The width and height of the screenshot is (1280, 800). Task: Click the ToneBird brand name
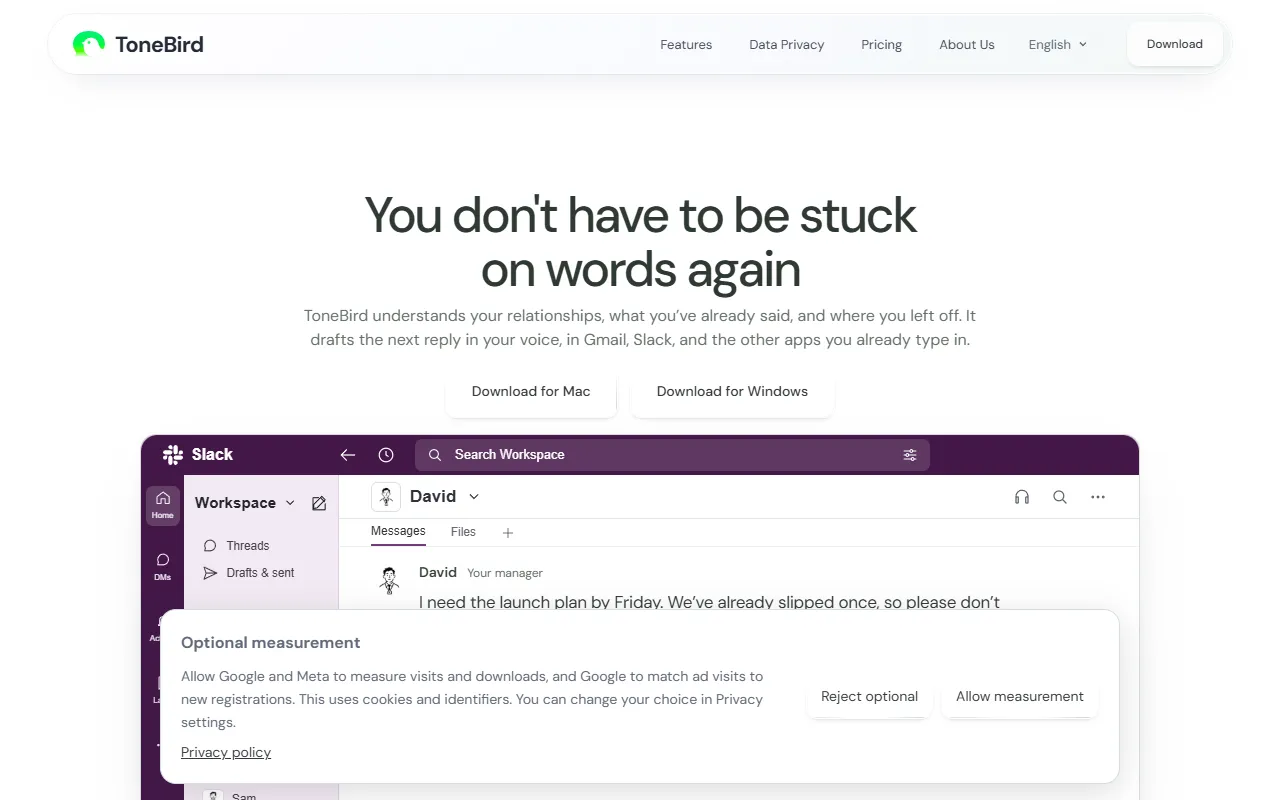point(159,44)
